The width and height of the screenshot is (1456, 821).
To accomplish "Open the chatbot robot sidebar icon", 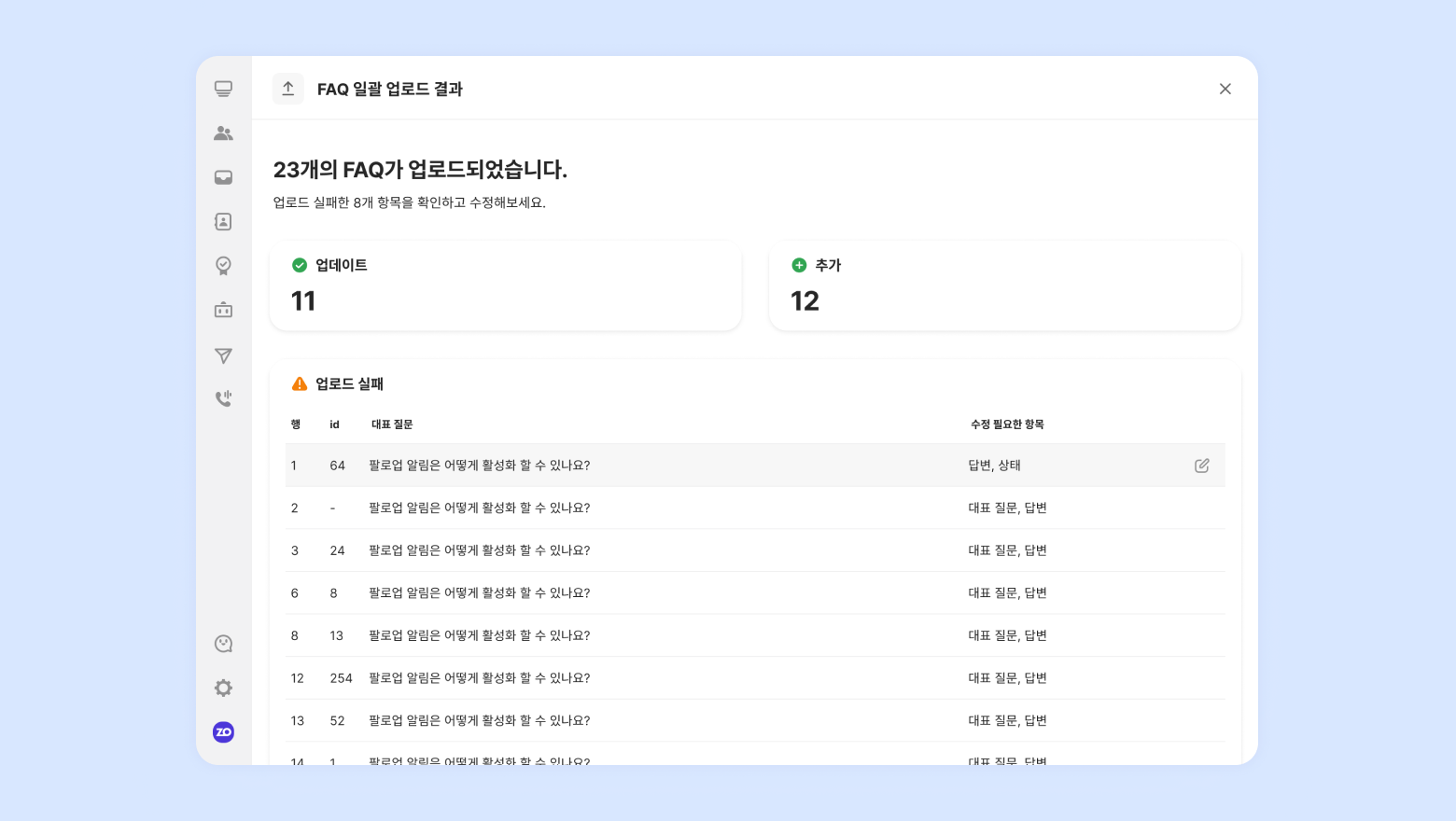I will click(x=223, y=310).
